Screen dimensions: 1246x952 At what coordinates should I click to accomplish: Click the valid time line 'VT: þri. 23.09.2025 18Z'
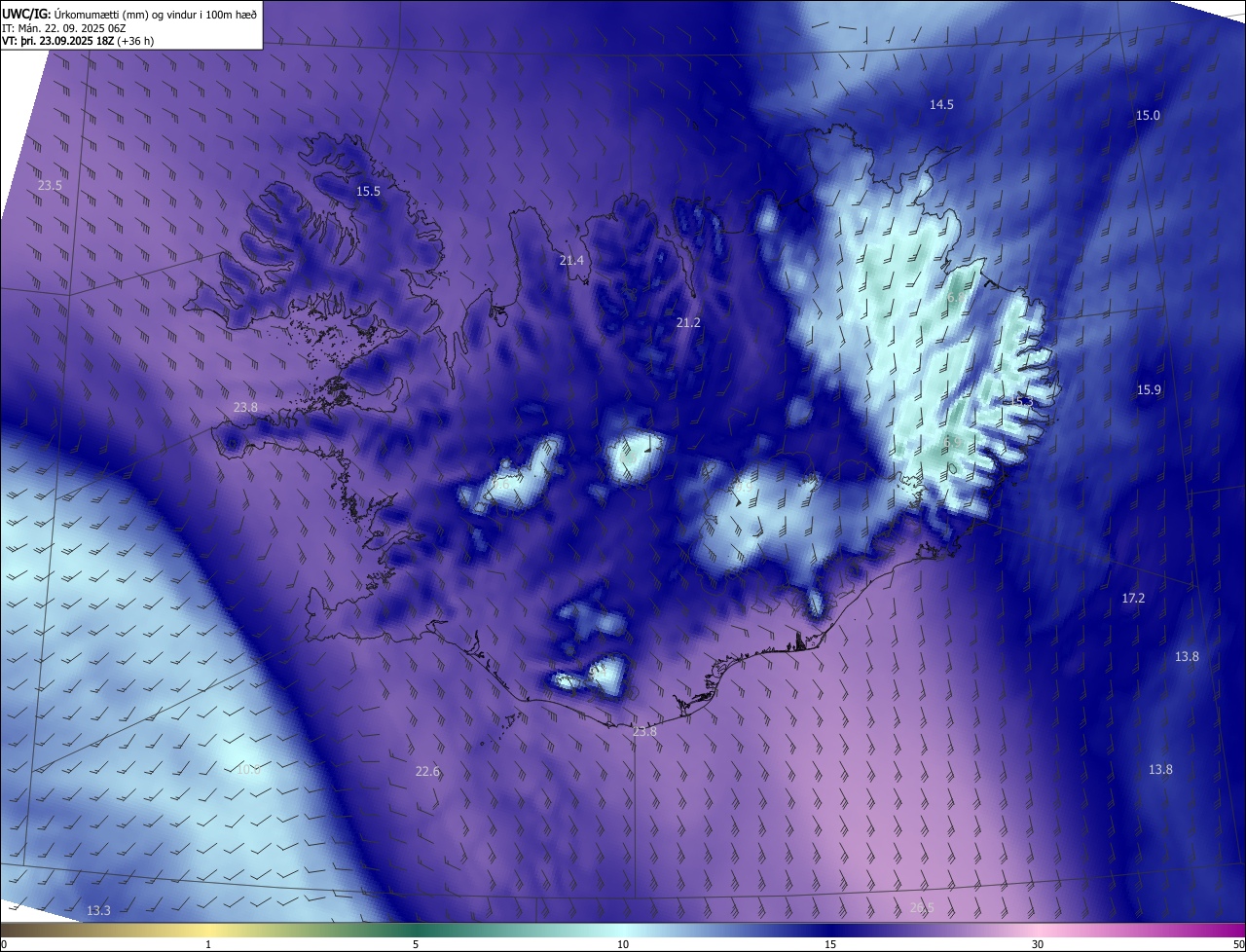tap(58, 41)
